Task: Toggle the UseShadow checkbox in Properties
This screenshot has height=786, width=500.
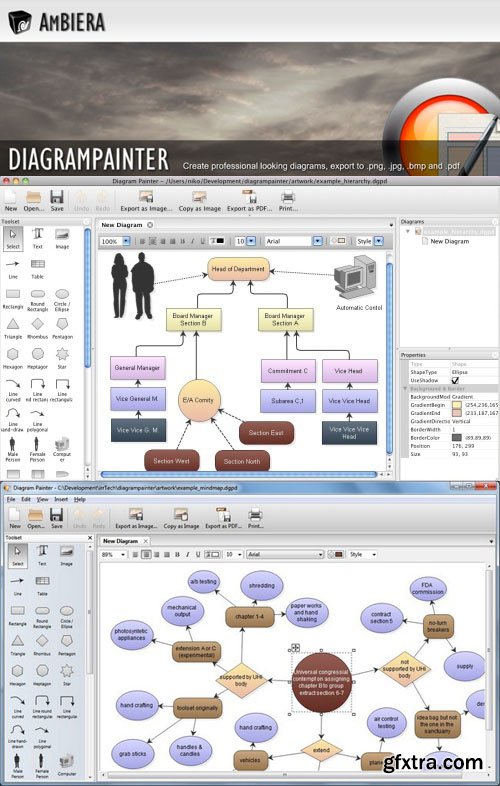Action: click(455, 380)
